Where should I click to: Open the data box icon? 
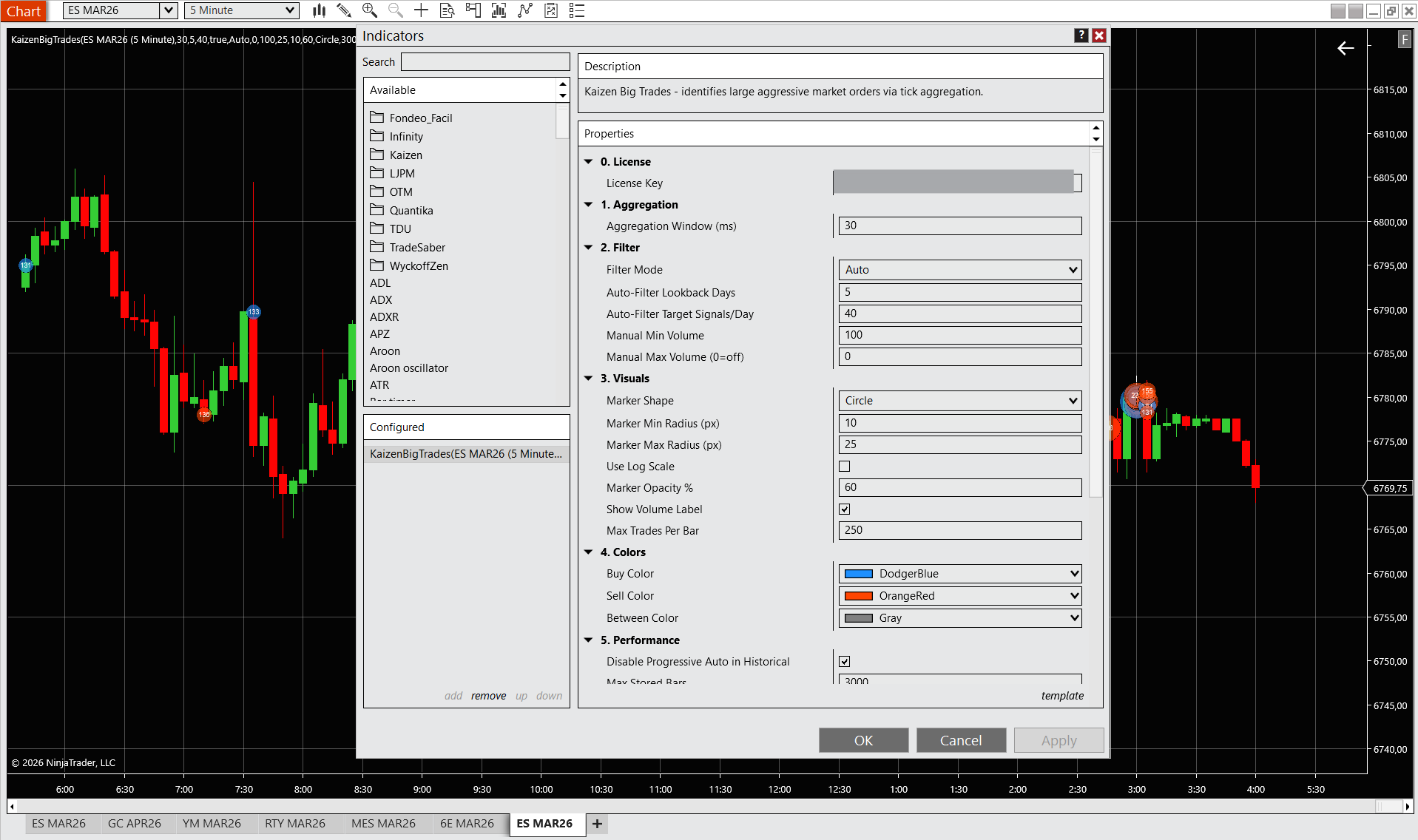click(x=447, y=10)
